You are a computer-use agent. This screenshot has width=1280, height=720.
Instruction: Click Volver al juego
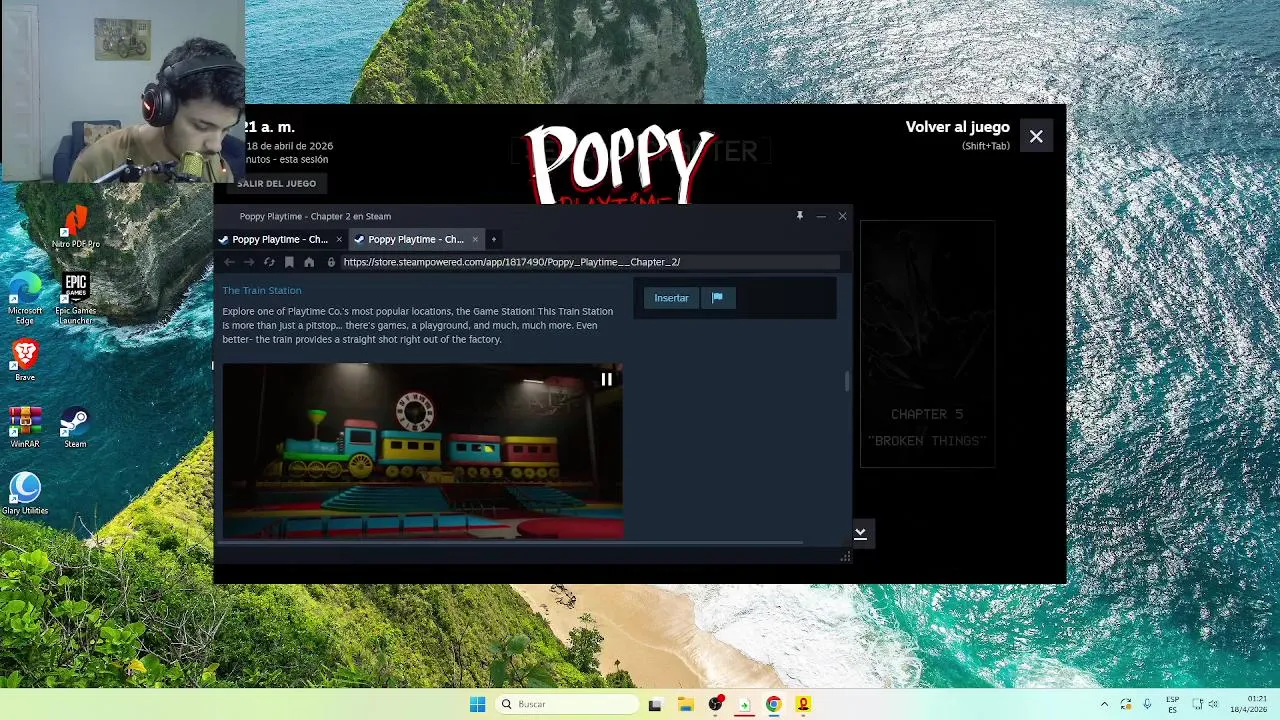[957, 127]
